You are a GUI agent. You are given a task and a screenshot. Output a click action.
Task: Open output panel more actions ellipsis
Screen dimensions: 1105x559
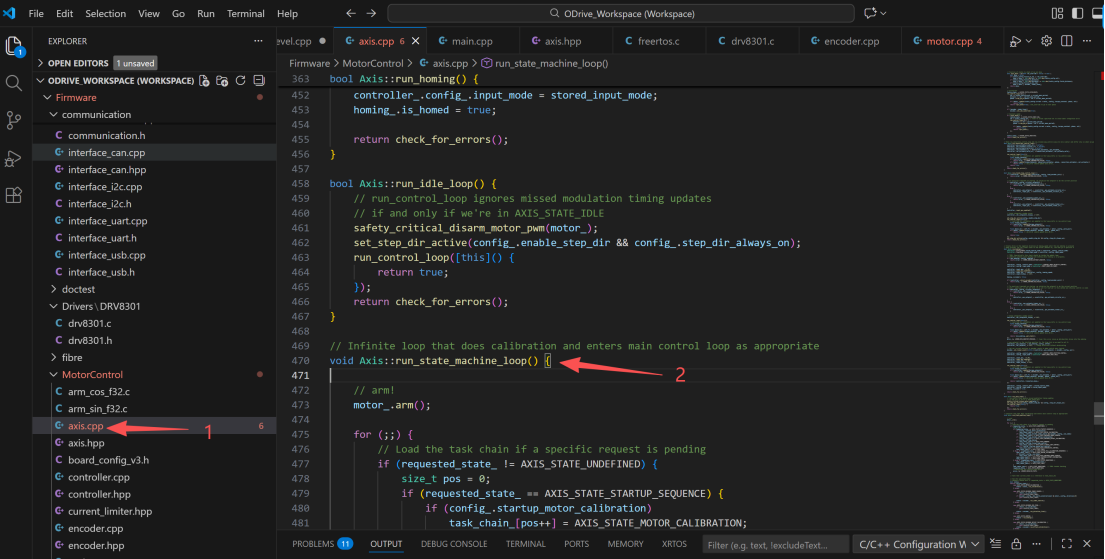click(x=1037, y=543)
